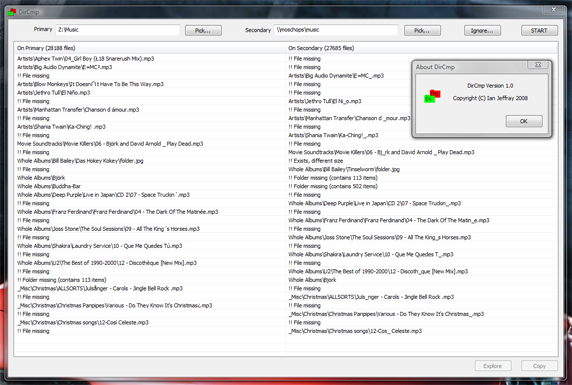Select secondary Whole Albums\Bjork folder entry
Image resolution: width=572 pixels, height=385 pixels.
point(312,280)
